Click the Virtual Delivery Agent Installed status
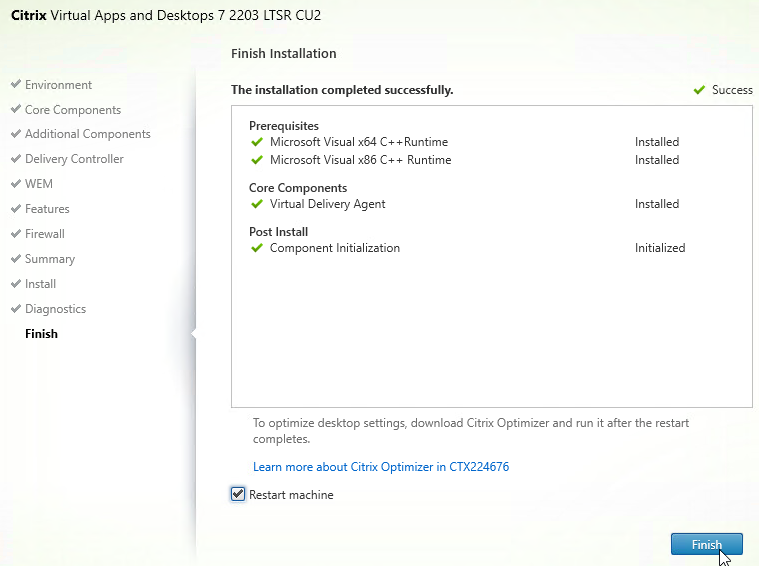The image size is (759, 566). pyautogui.click(x=657, y=204)
